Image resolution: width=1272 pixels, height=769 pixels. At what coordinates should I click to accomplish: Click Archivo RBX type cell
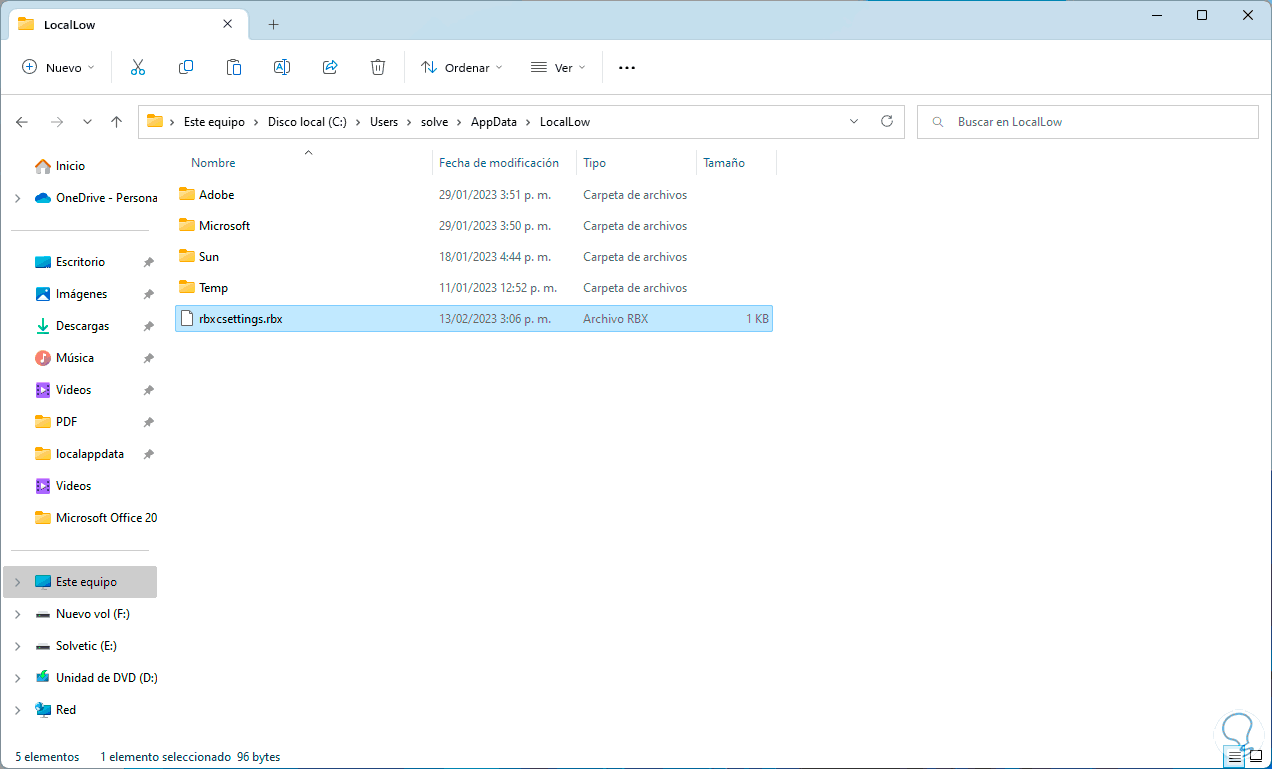616,319
